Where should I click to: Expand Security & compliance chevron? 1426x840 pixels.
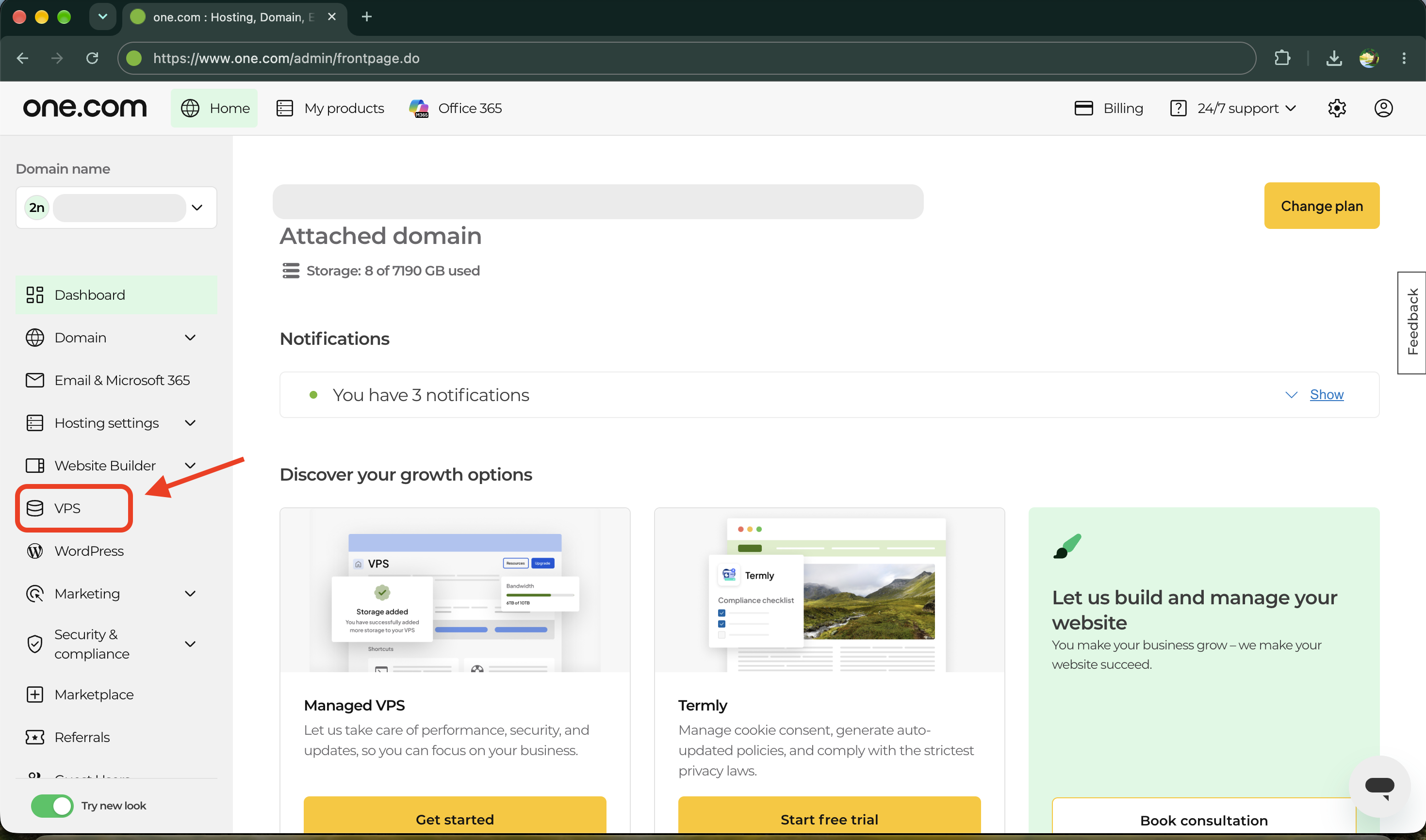point(190,644)
